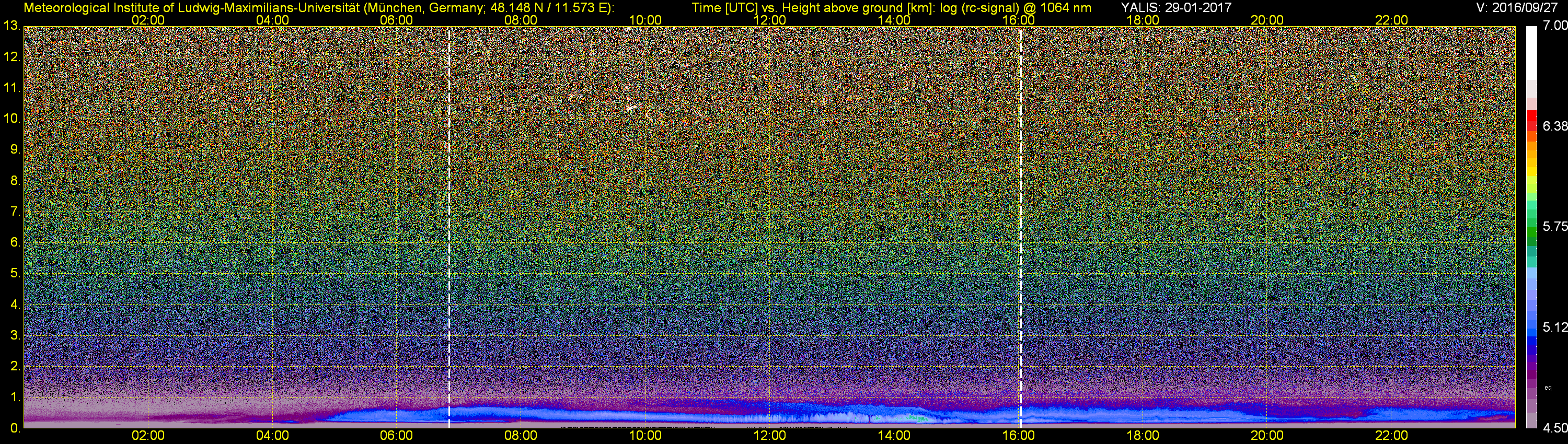Click the 18:00 label on the top time axis
The image size is (1568, 444).
tap(1143, 20)
